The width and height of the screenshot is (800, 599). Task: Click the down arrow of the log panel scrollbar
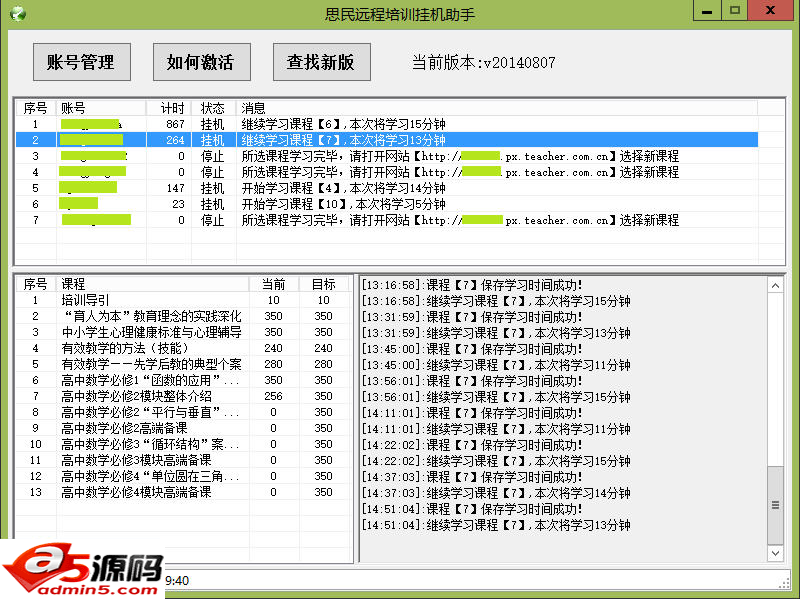click(x=775, y=552)
